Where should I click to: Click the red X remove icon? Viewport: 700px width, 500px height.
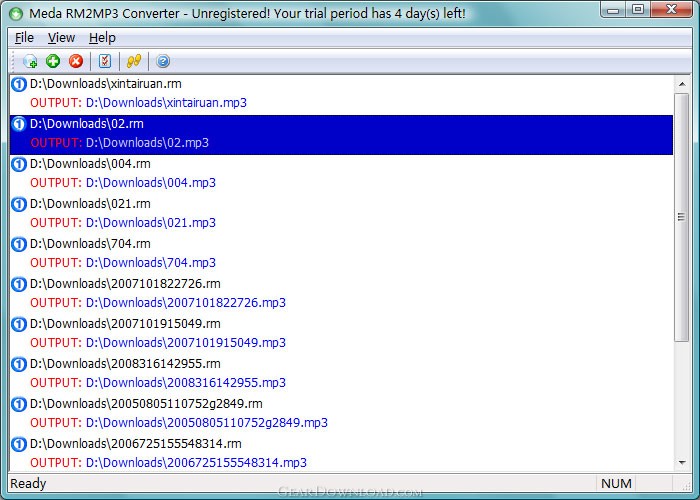point(76,61)
